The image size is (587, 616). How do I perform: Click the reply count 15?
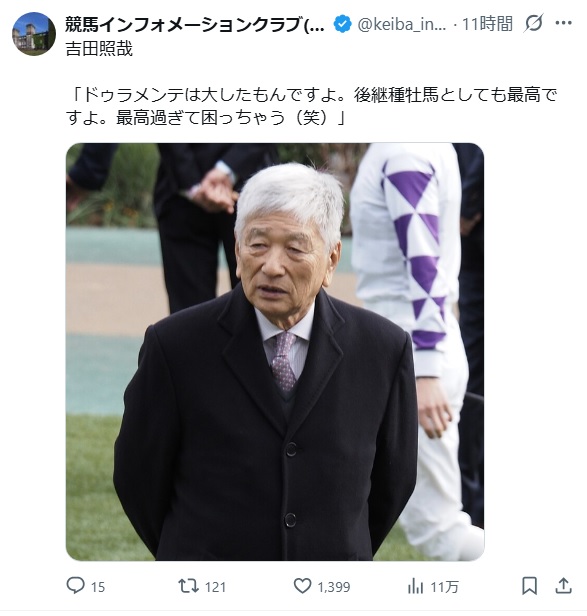click(98, 587)
